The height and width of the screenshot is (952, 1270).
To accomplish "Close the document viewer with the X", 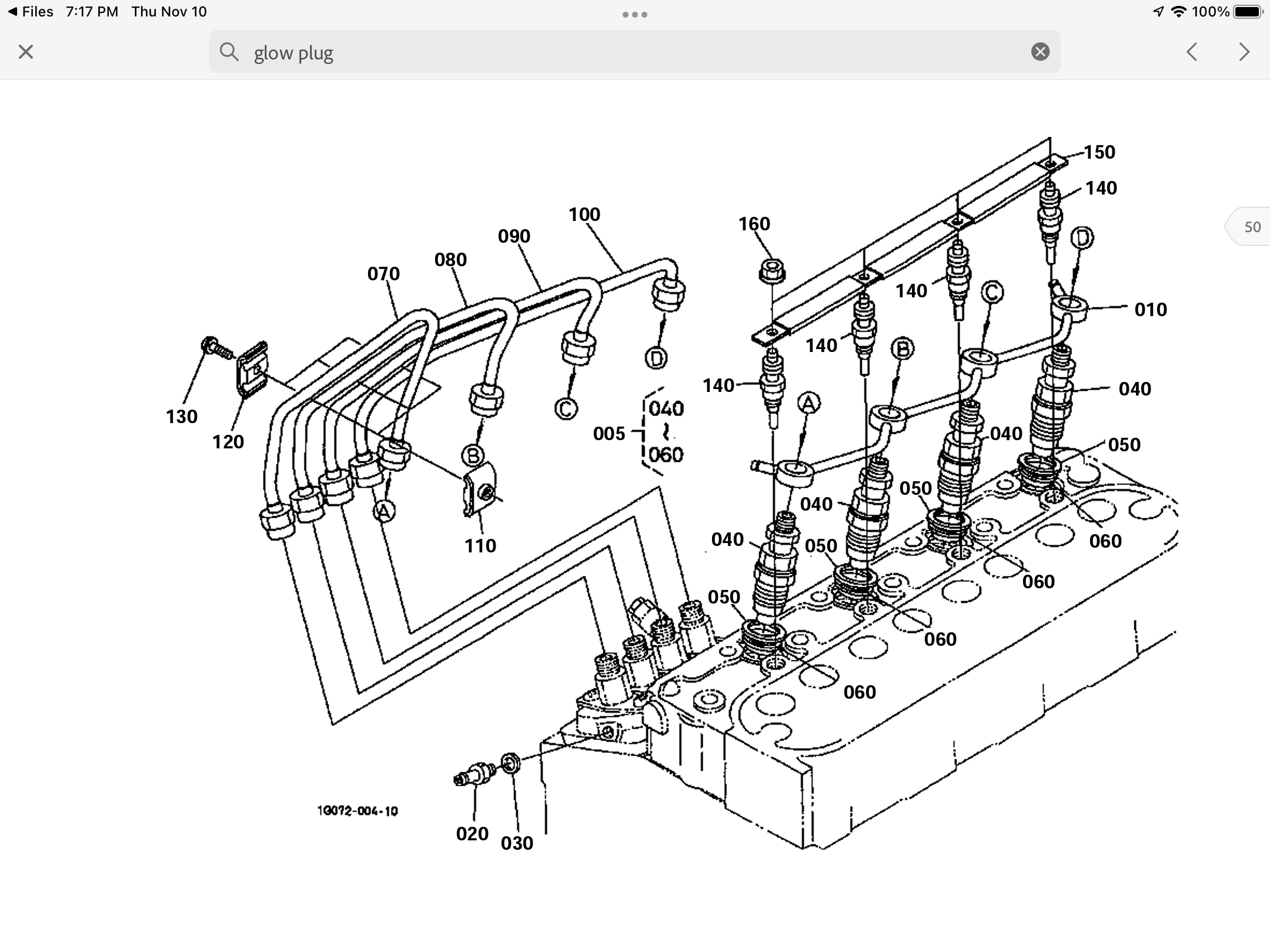I will 25,52.
